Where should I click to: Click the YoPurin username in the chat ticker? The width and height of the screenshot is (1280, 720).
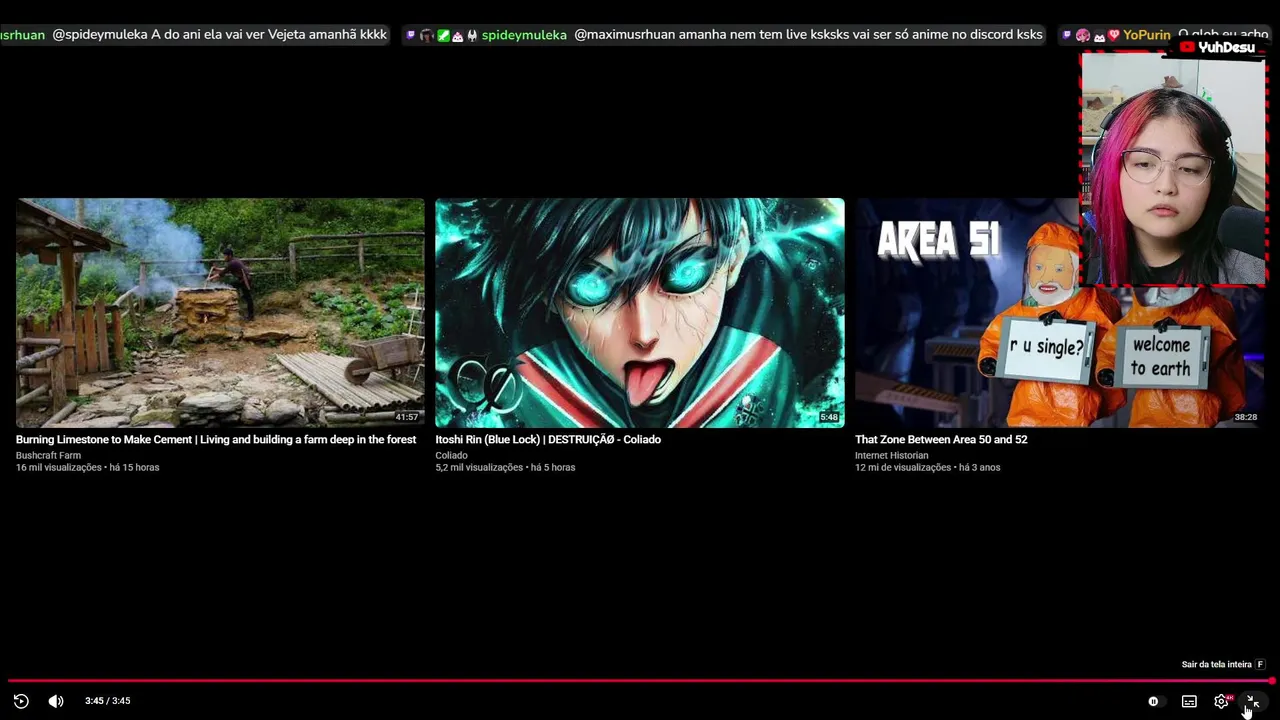click(x=1146, y=35)
